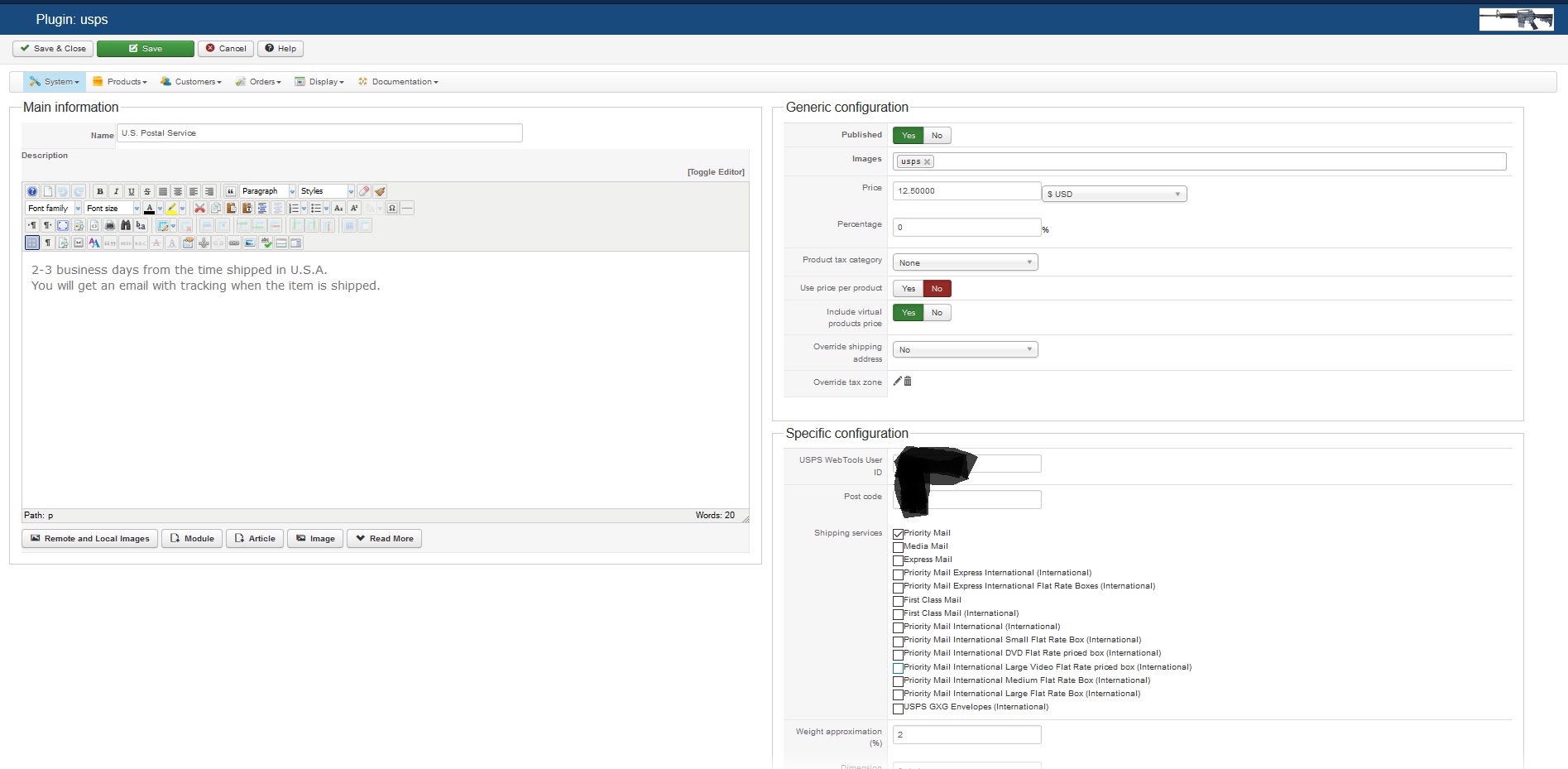Click the Weight approximation input field

(966, 735)
